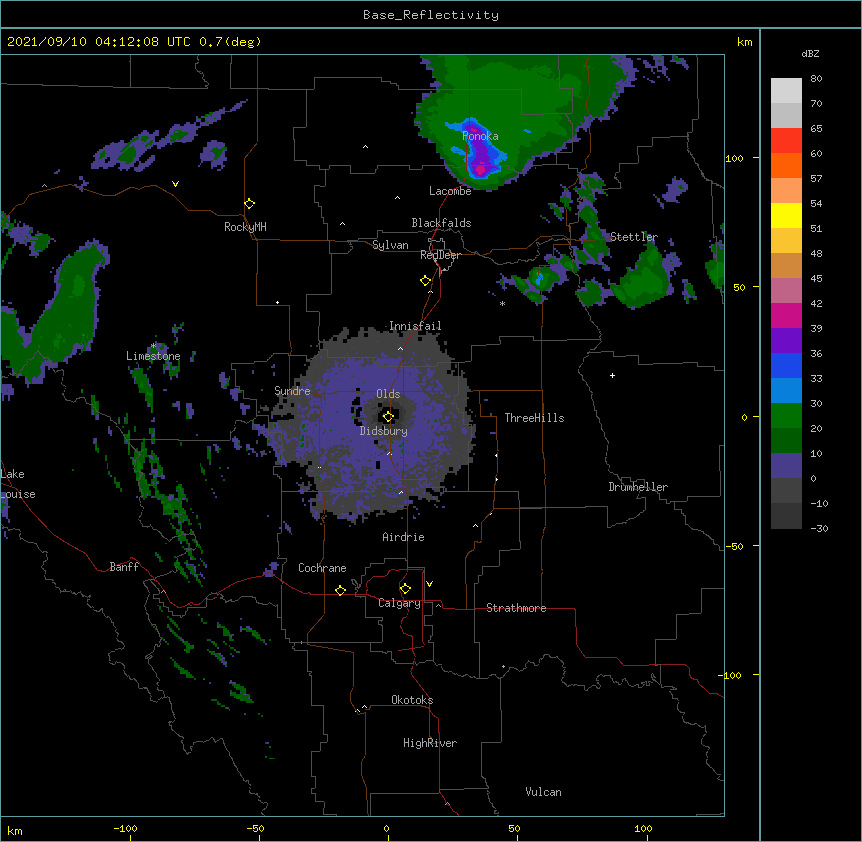This screenshot has height=842, width=862.
Task: Click the Lake Louise label at left edge
Action: 18,484
